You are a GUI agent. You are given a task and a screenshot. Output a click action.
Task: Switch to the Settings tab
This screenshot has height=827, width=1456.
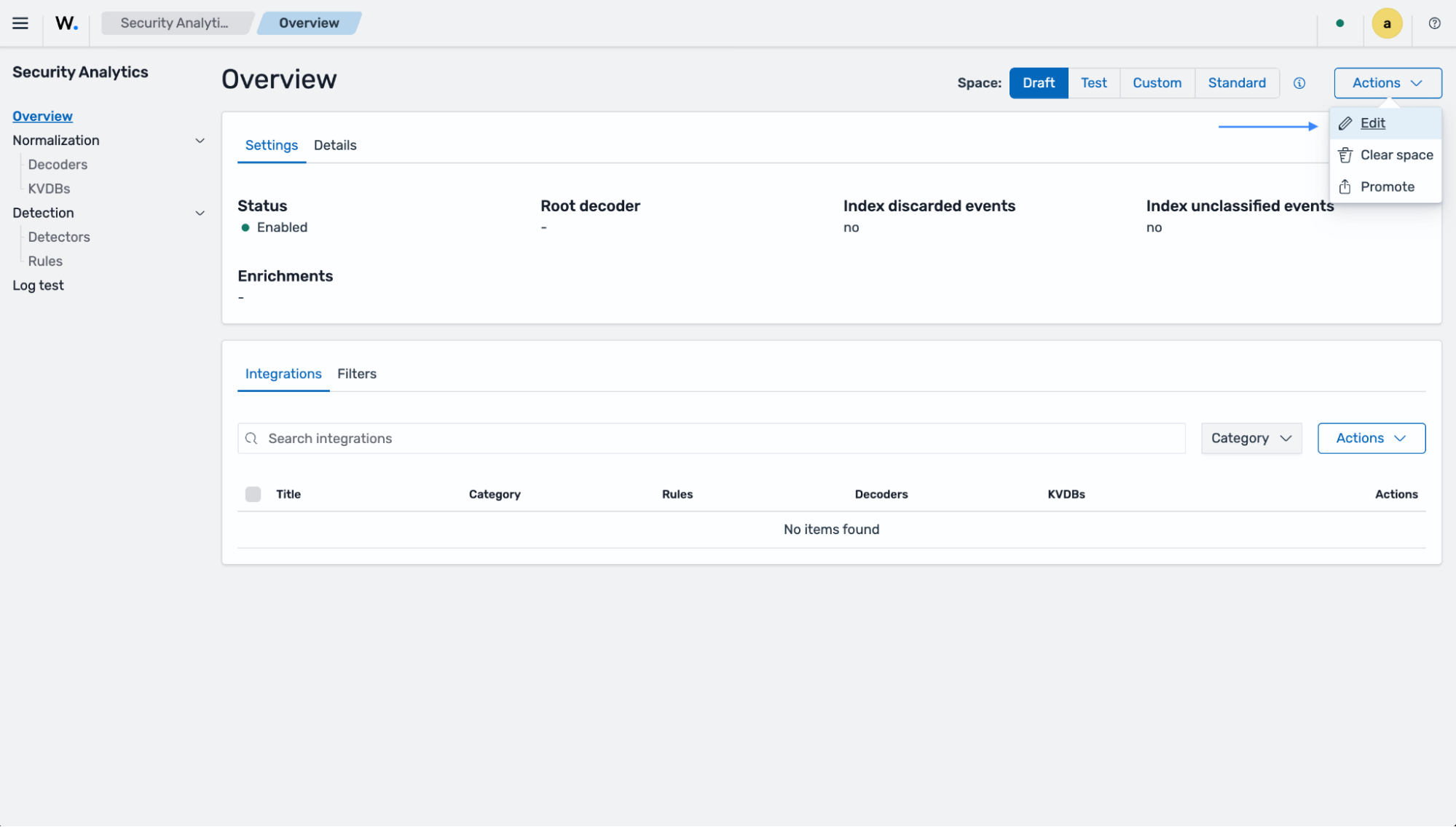click(272, 145)
